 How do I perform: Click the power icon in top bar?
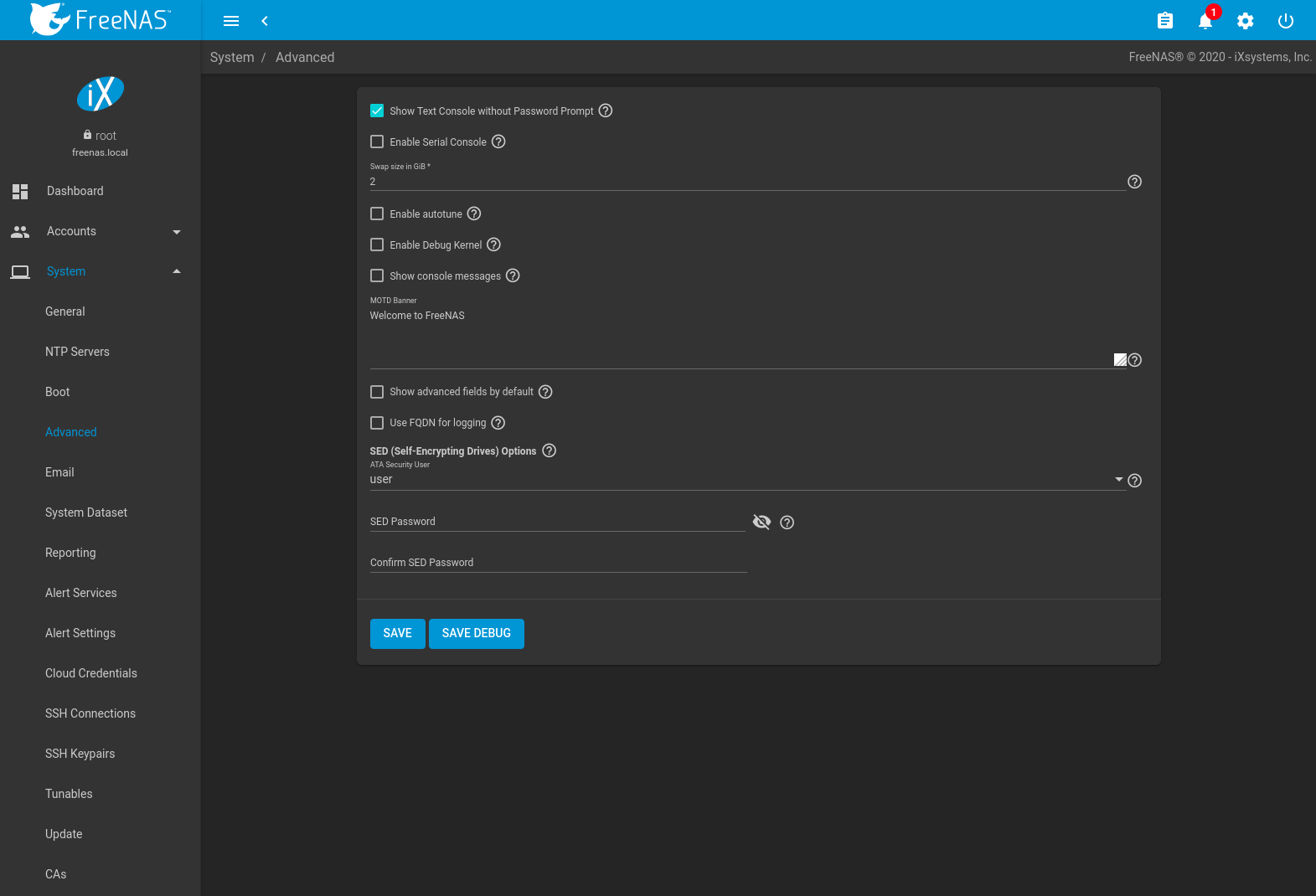coord(1285,21)
